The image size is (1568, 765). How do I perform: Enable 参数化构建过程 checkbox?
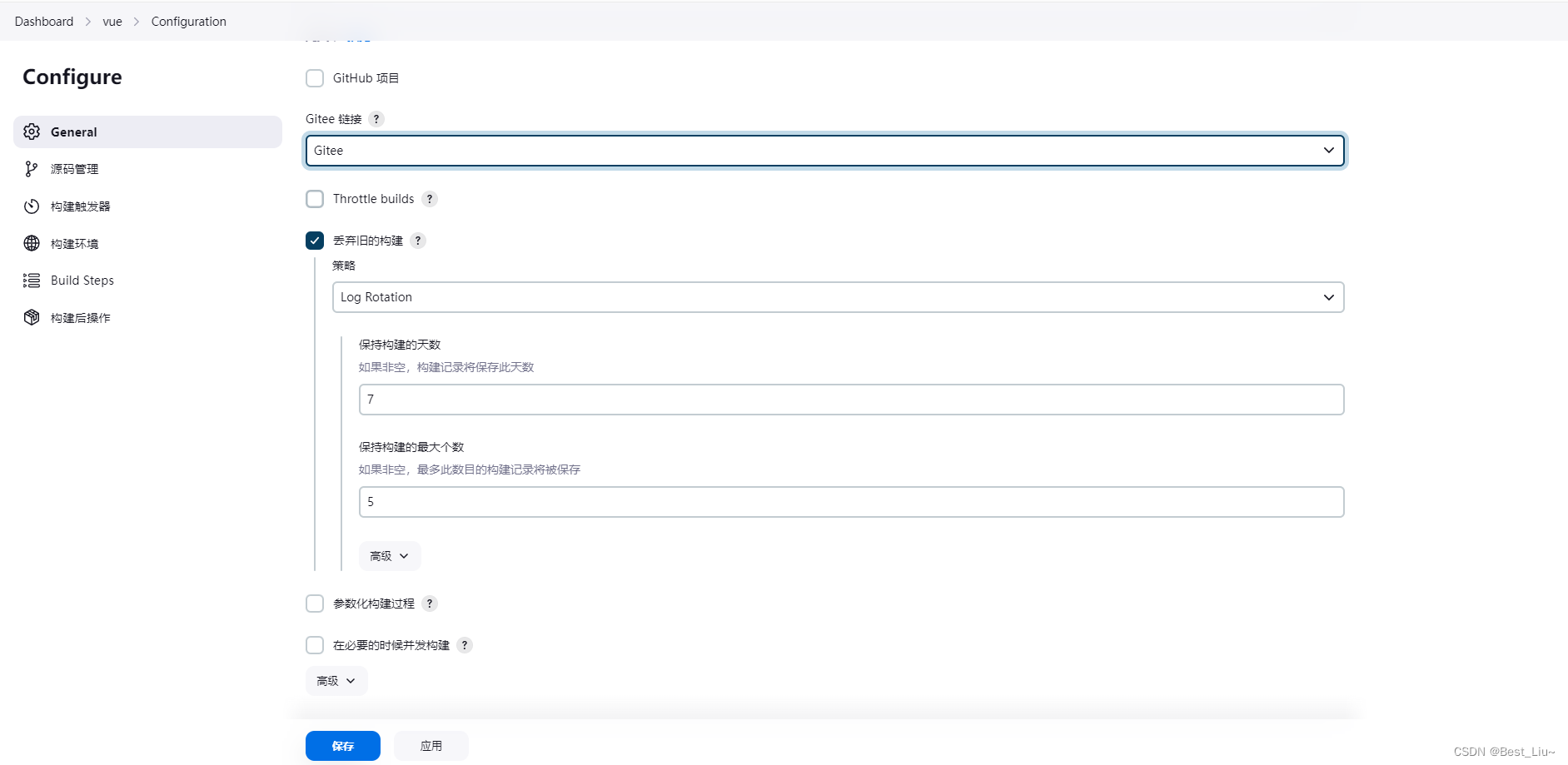coord(315,603)
